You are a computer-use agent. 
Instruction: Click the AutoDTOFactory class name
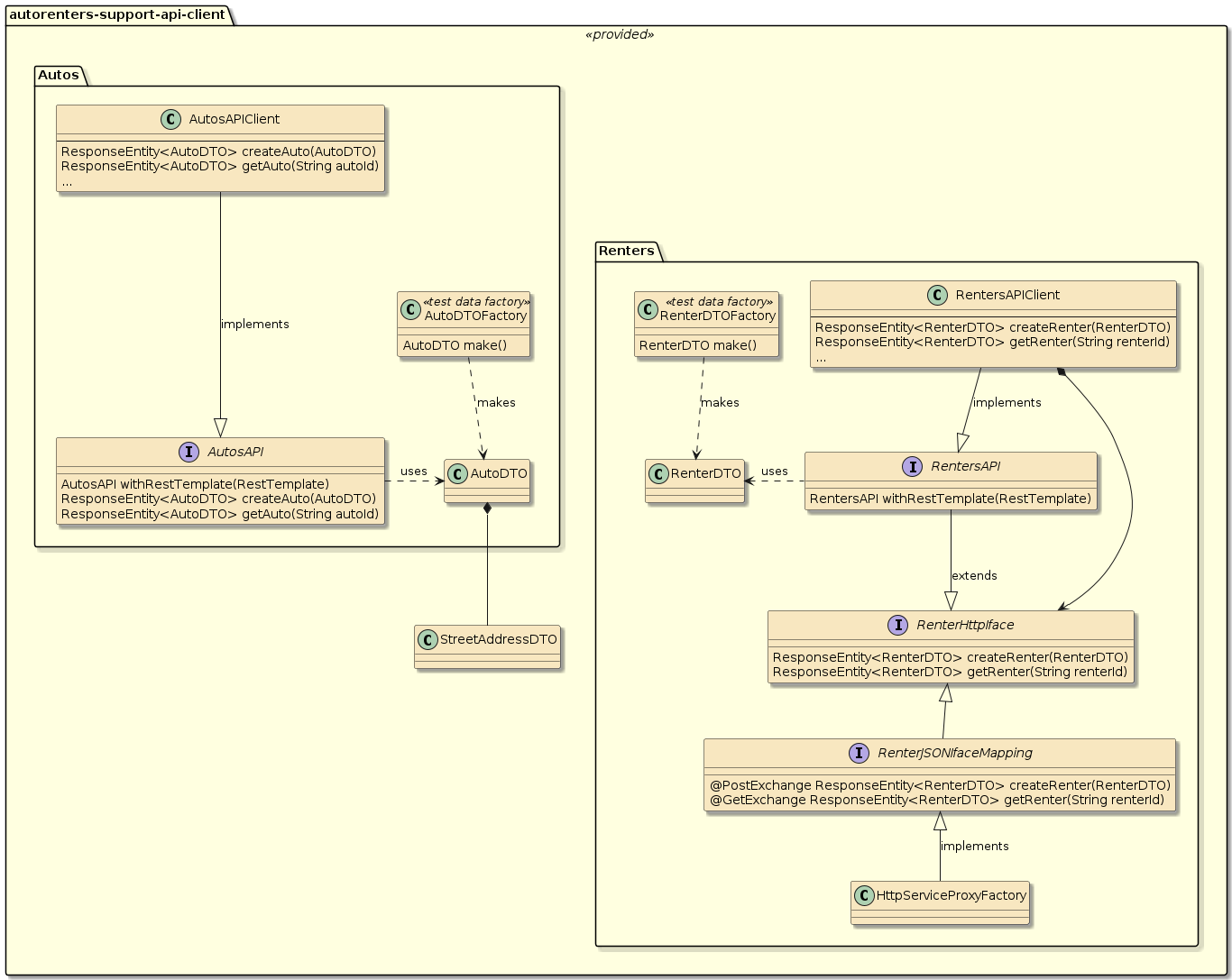pyautogui.click(x=475, y=316)
